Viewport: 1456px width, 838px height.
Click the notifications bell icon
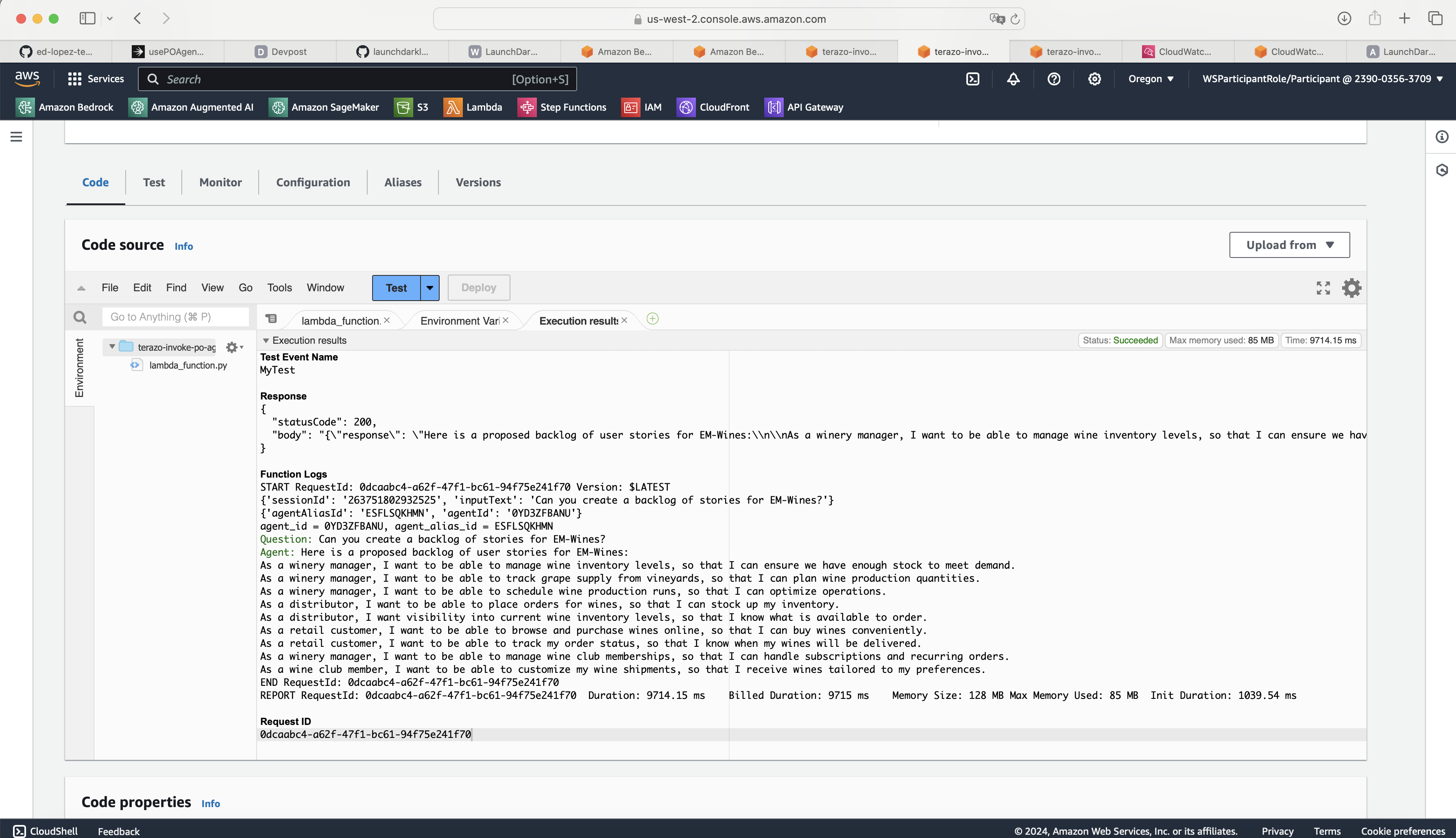[x=1013, y=79]
